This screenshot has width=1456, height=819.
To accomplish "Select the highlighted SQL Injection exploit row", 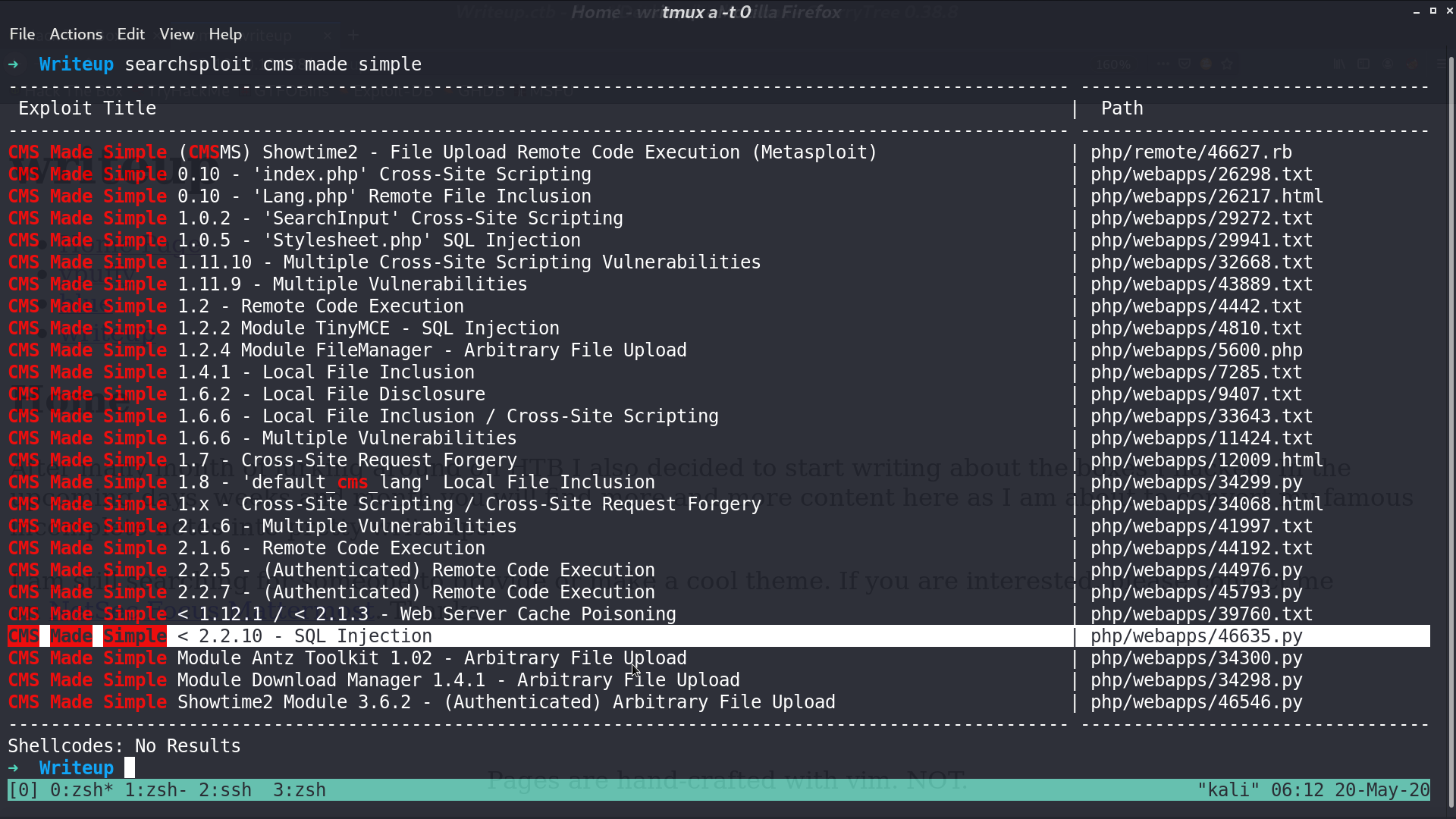I will [x=719, y=636].
